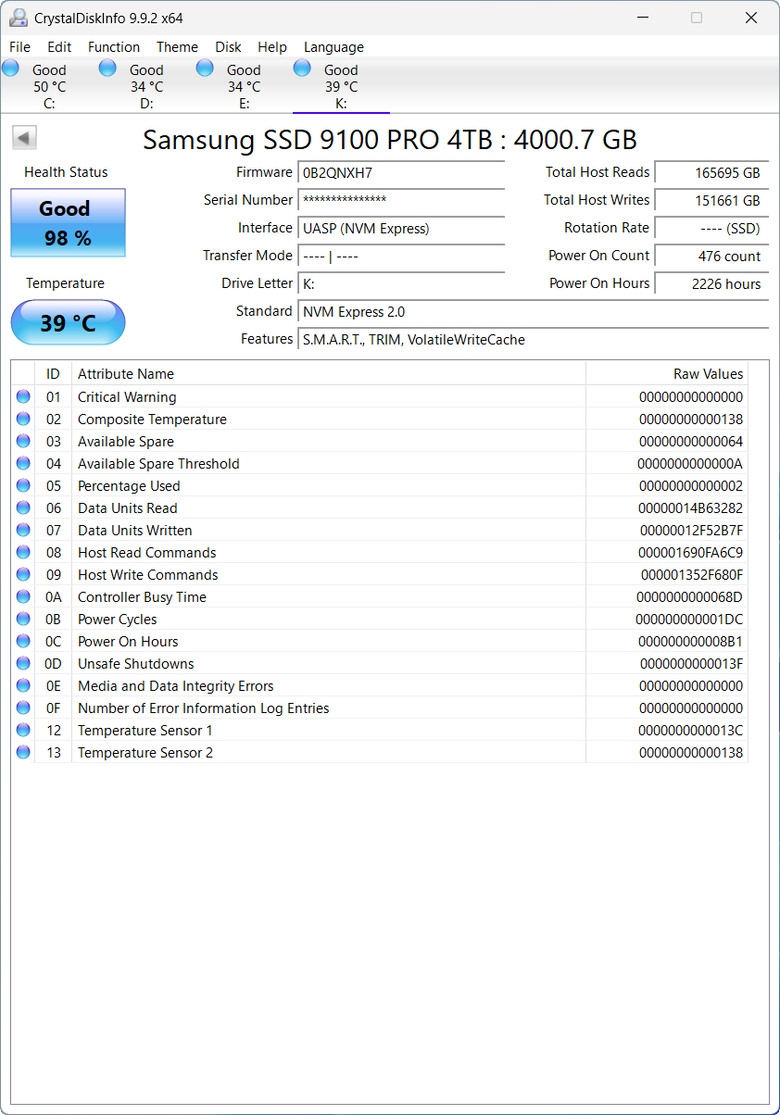Click raw value 000001690FA6C9

click(x=690, y=553)
